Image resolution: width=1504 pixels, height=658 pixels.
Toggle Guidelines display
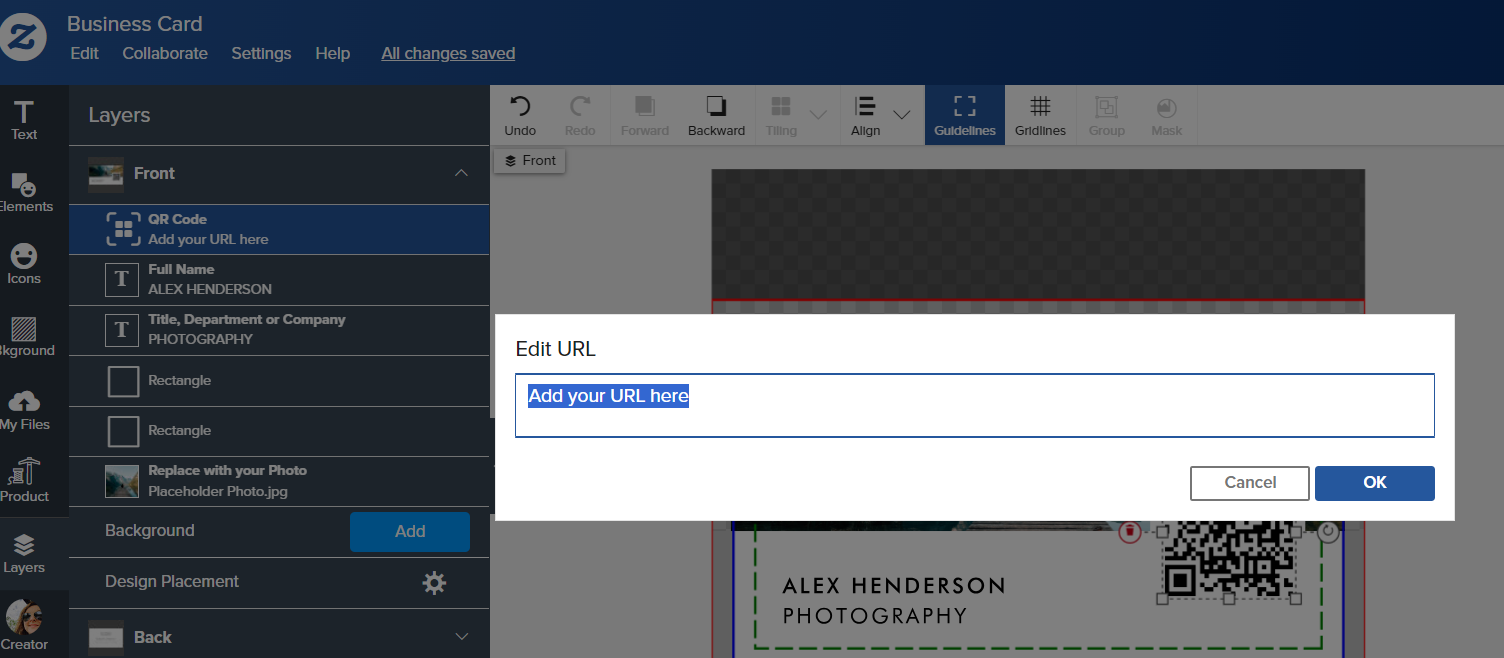pos(964,114)
